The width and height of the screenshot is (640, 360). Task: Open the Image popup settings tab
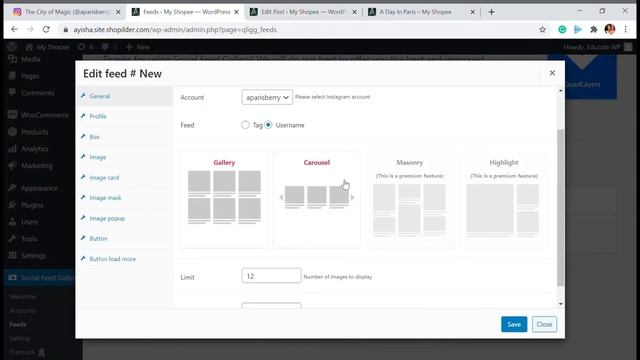click(124, 218)
